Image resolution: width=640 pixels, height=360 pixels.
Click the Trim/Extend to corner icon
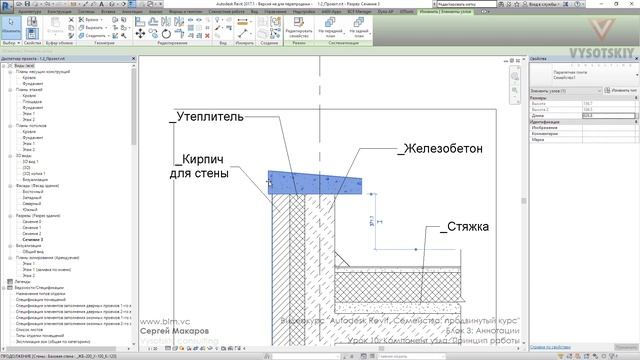click(x=179, y=33)
